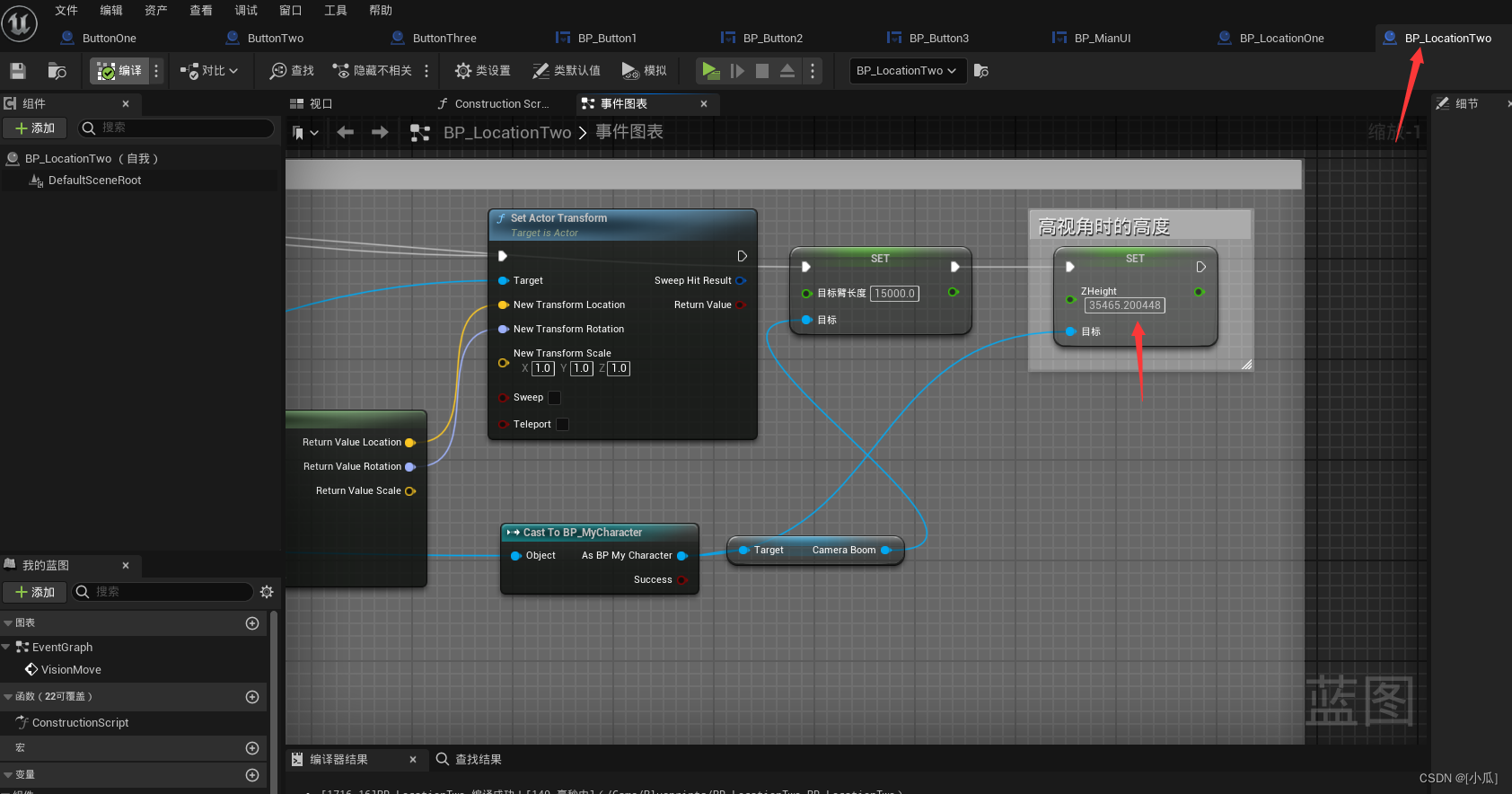This screenshot has height=794, width=1512.
Task: Click the Set Actor Transform node header
Action: [622, 225]
